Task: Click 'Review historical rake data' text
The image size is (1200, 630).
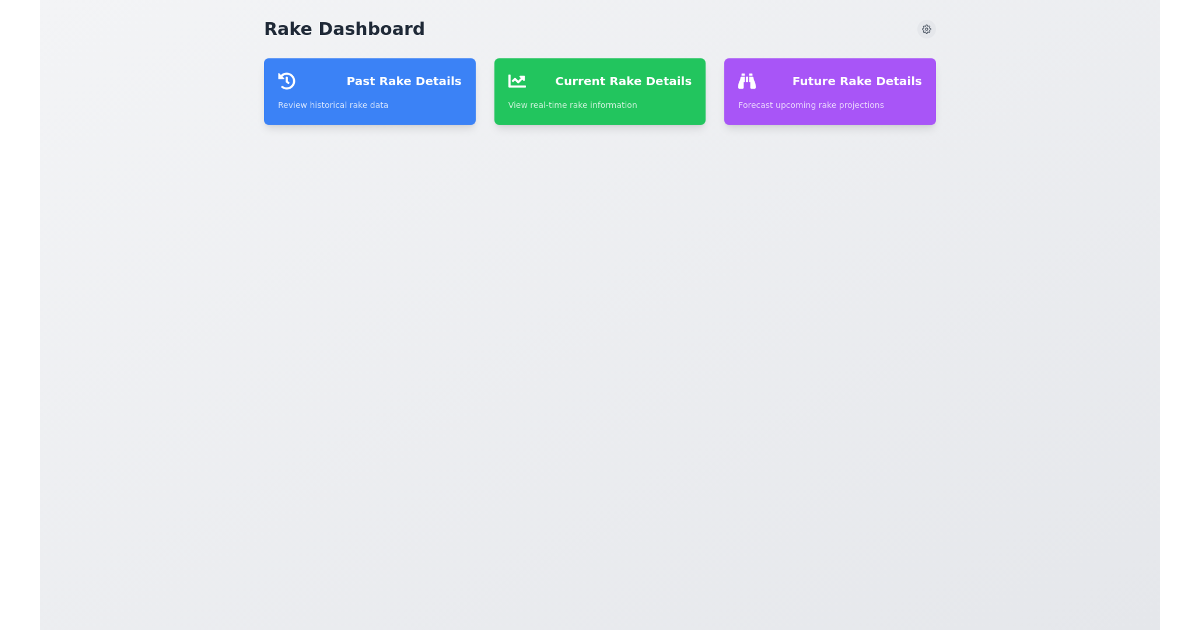Action: point(332,105)
